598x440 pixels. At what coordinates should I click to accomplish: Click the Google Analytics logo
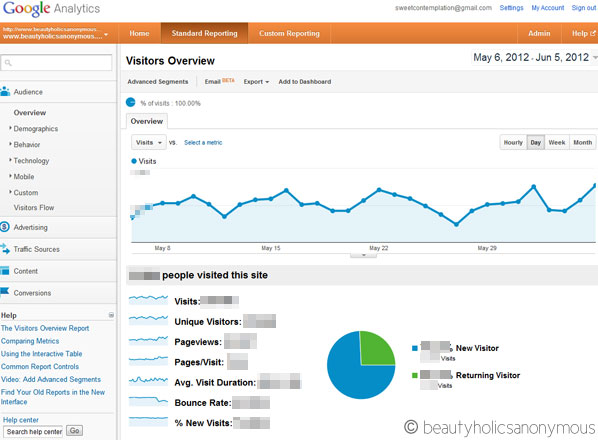point(51,8)
